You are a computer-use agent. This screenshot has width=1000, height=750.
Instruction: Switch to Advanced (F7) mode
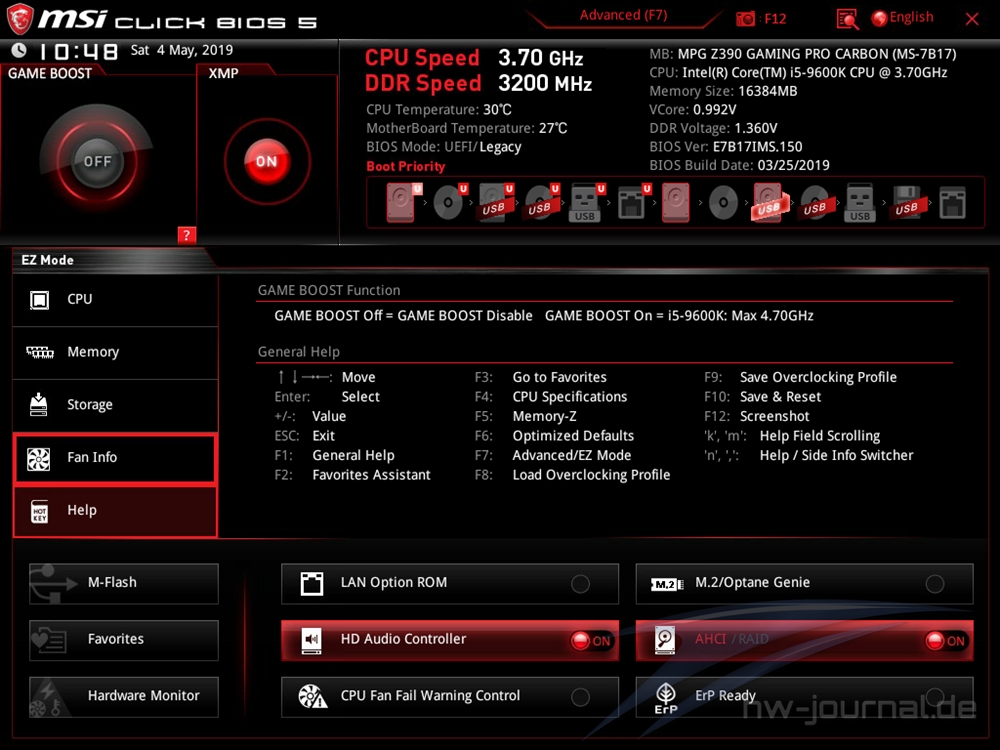623,15
